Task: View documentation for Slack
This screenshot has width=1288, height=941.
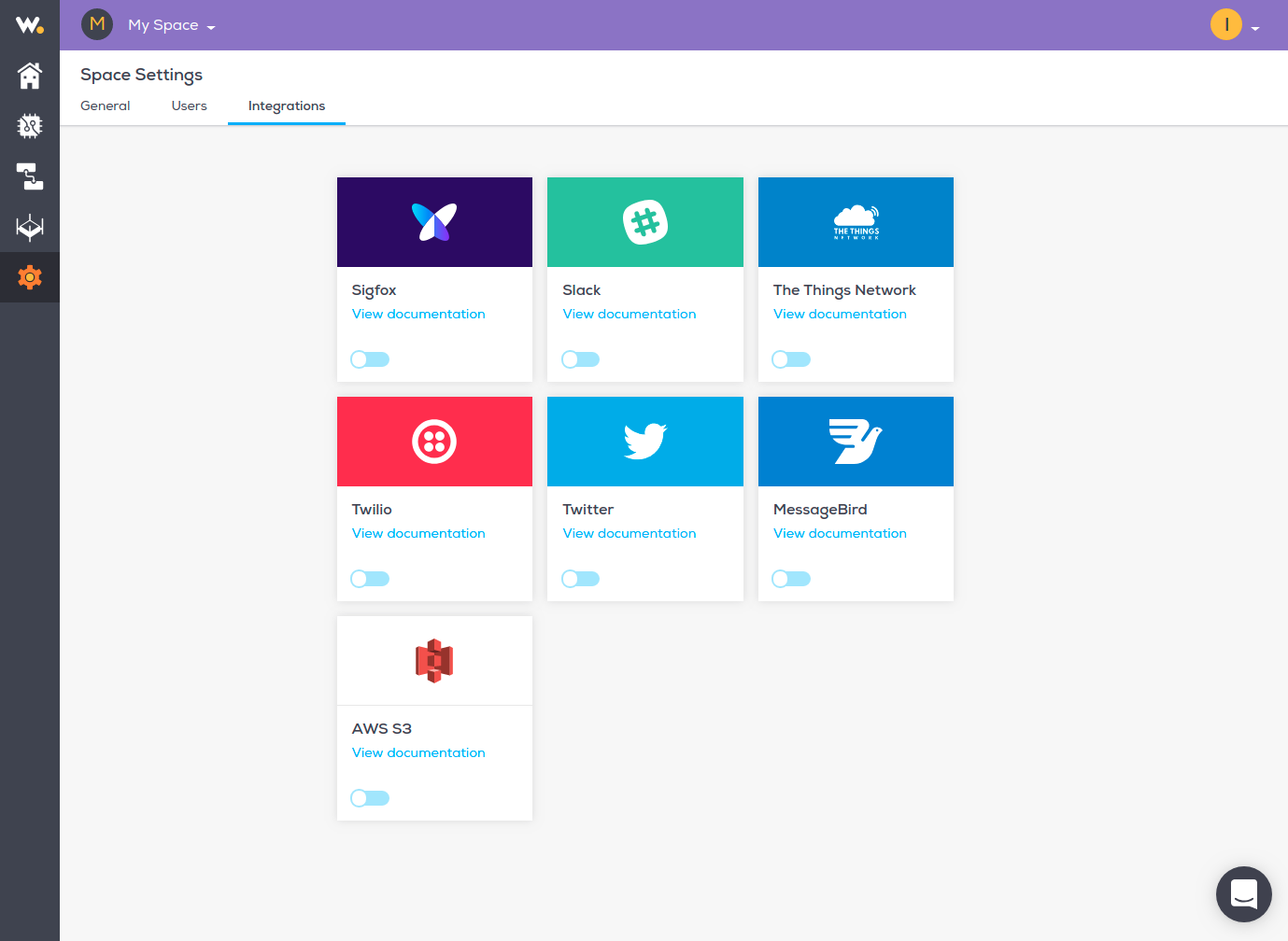Action: (x=630, y=314)
